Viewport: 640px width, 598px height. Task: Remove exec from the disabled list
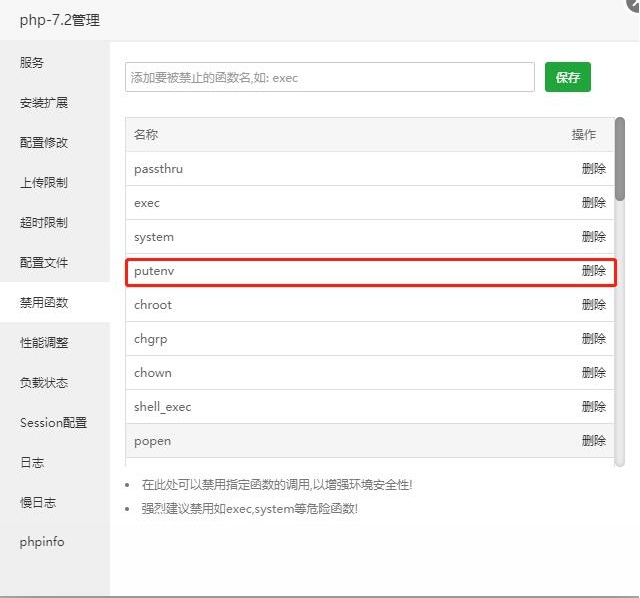click(x=593, y=203)
